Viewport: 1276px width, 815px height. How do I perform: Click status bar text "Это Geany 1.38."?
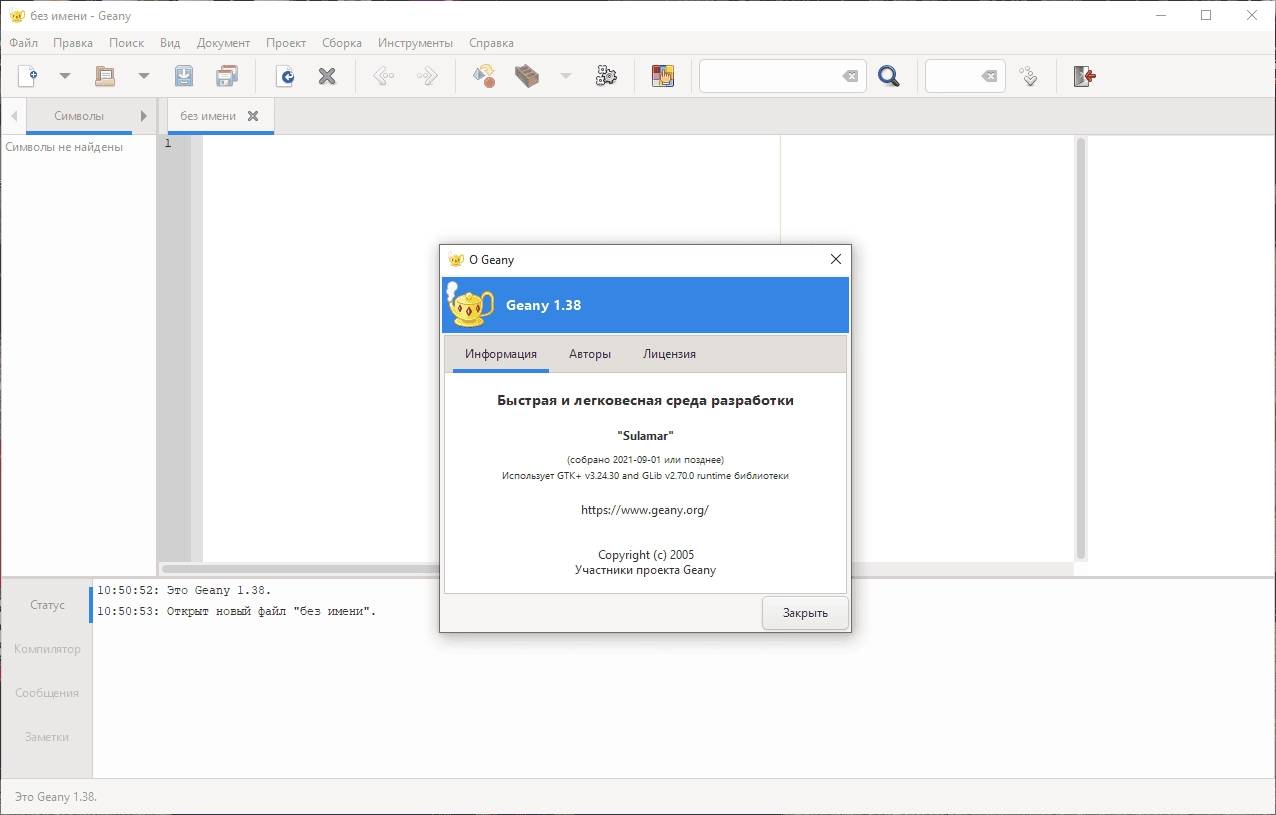[x=55, y=797]
